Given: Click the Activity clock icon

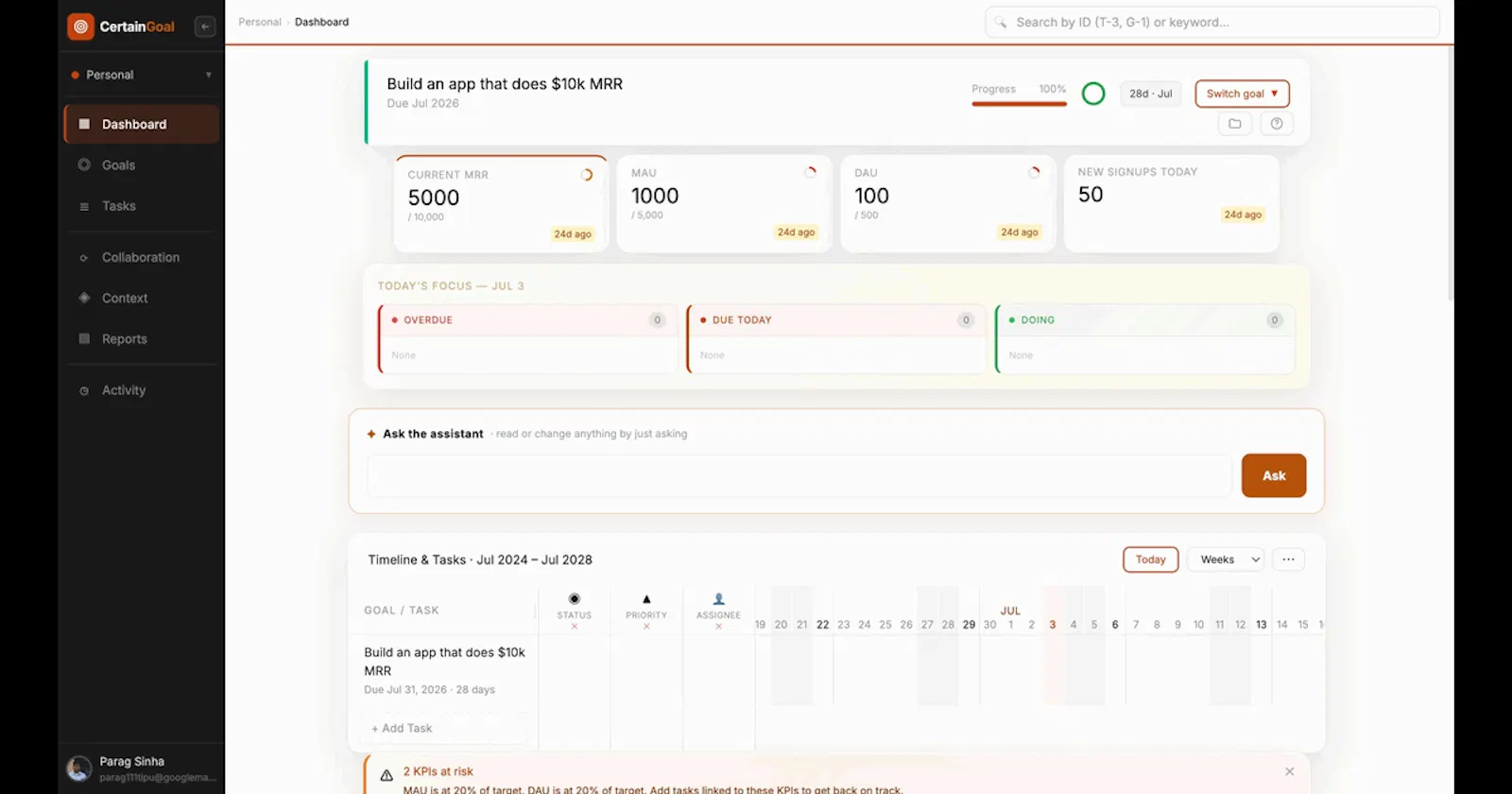Looking at the screenshot, I should (x=84, y=390).
